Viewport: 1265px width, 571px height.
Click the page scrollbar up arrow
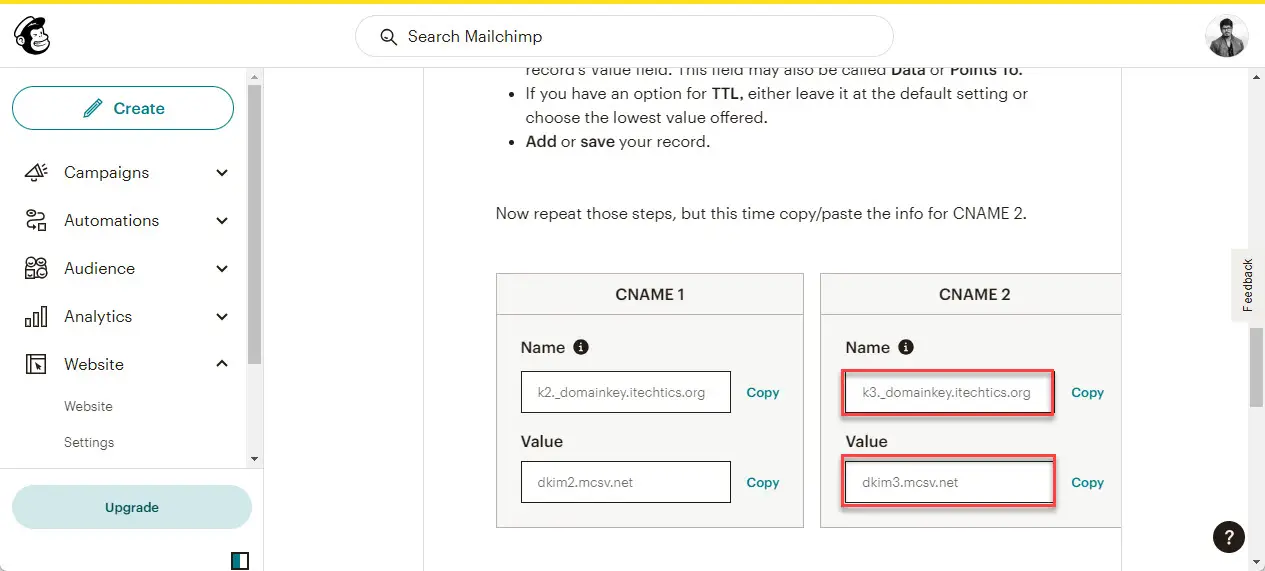click(x=1257, y=76)
